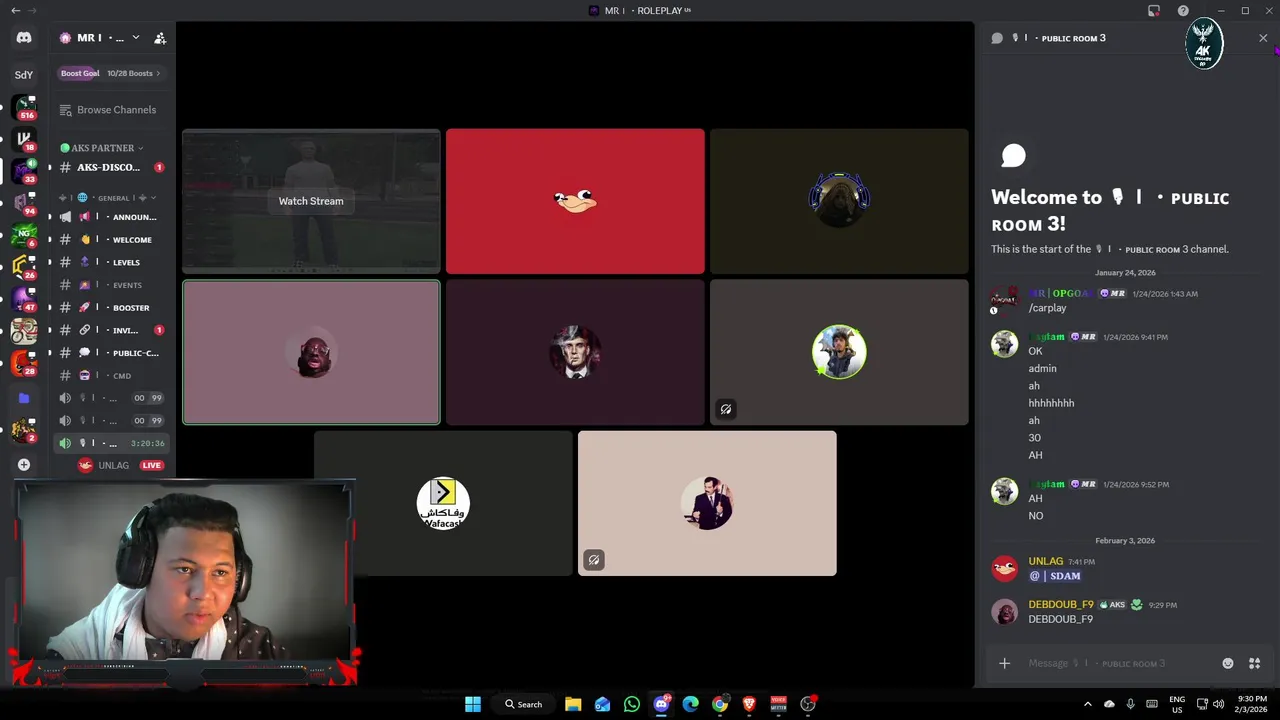The image size is (1280, 720).
Task: Click UNLAG username in chat
Action: tap(1046, 561)
